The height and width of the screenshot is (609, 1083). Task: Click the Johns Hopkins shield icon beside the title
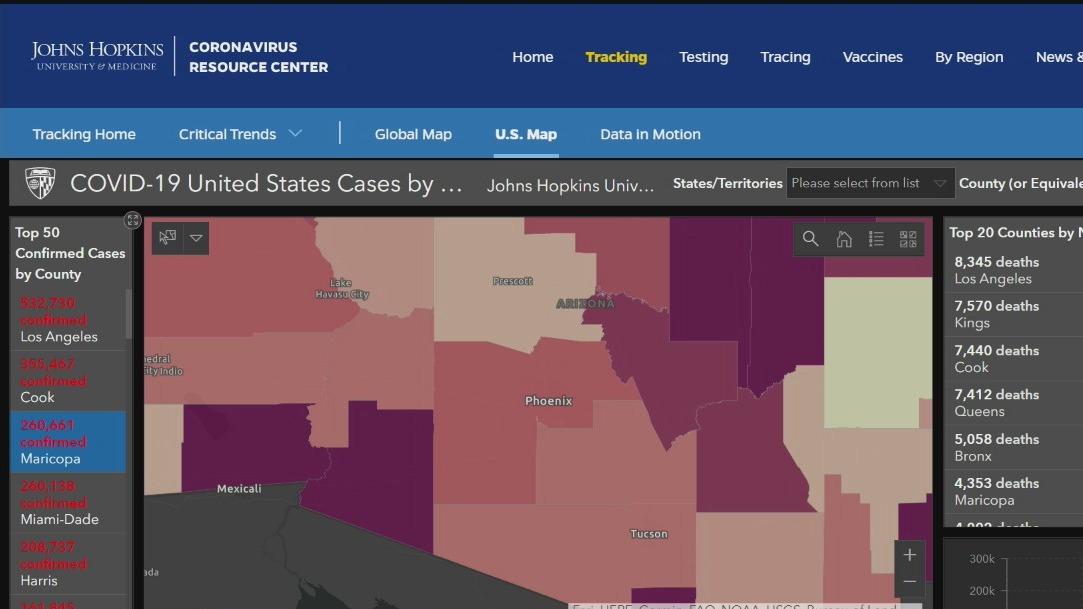(40, 183)
